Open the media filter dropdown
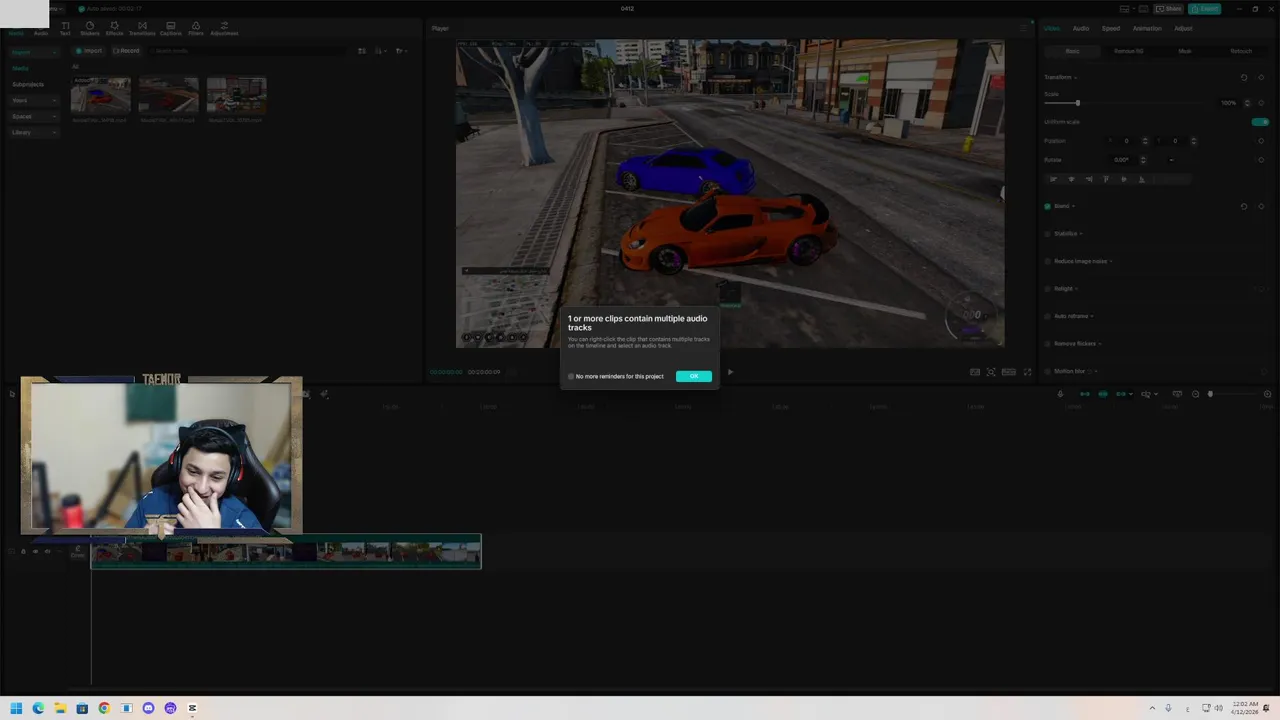This screenshot has height=720, width=1280. click(x=400, y=50)
